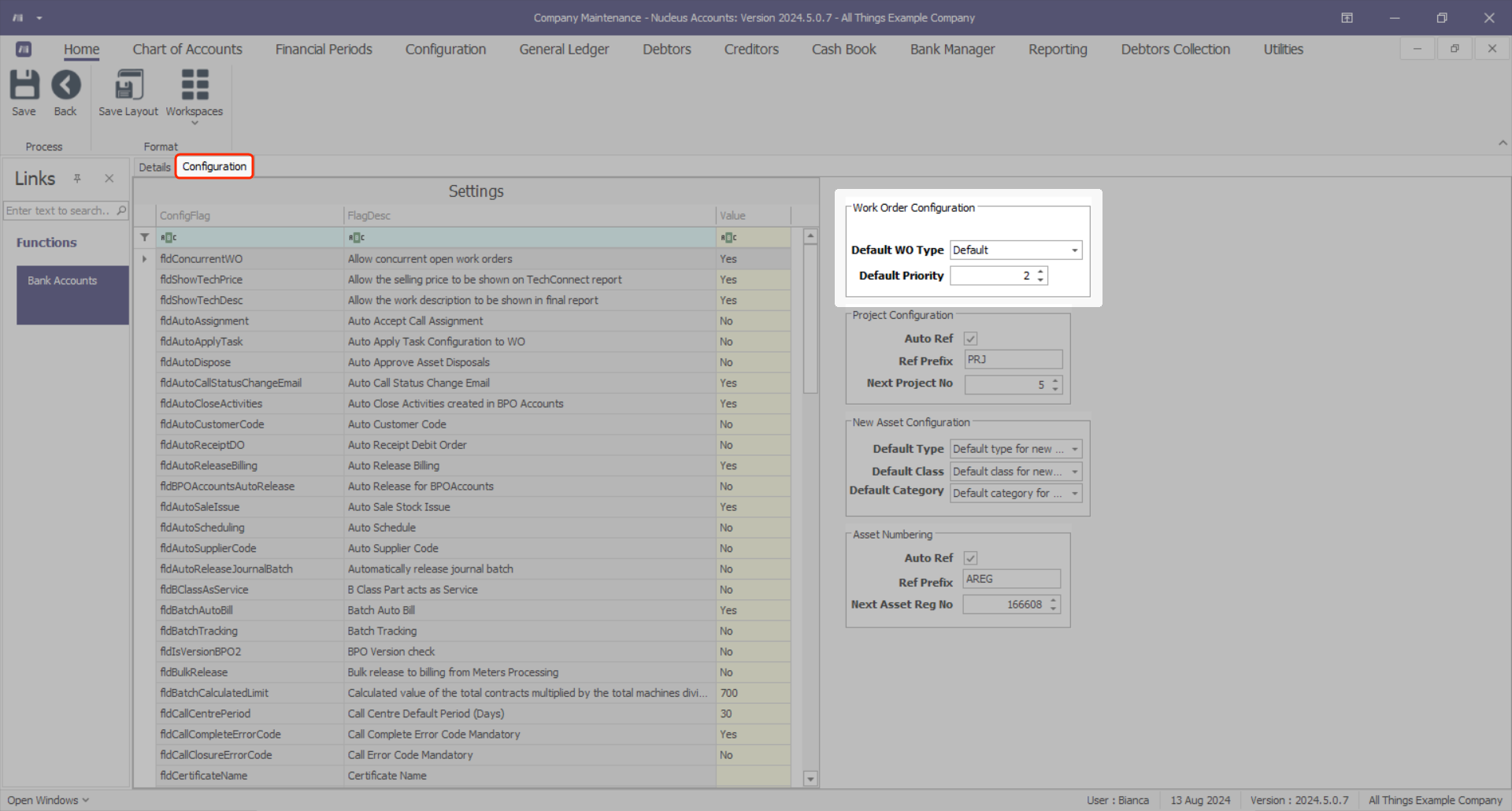The width and height of the screenshot is (1512, 811).
Task: Click the Next Asset Reg No field
Action: tap(1005, 605)
